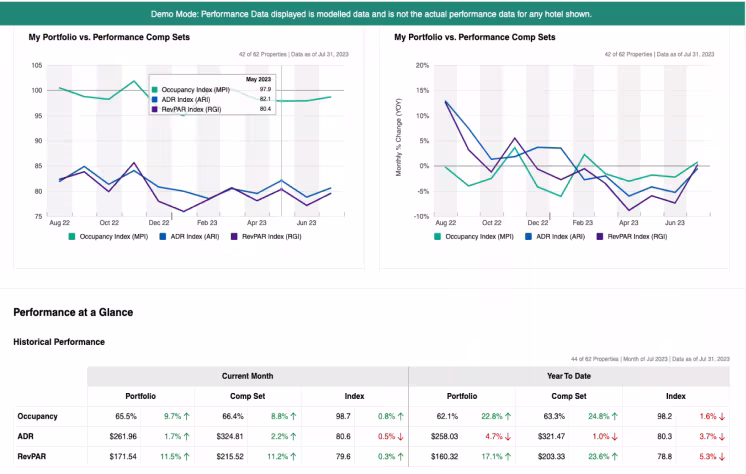Click red down arrow beside RevPAR index 5.3%
Viewport: 746px width, 474px height.
click(722, 456)
